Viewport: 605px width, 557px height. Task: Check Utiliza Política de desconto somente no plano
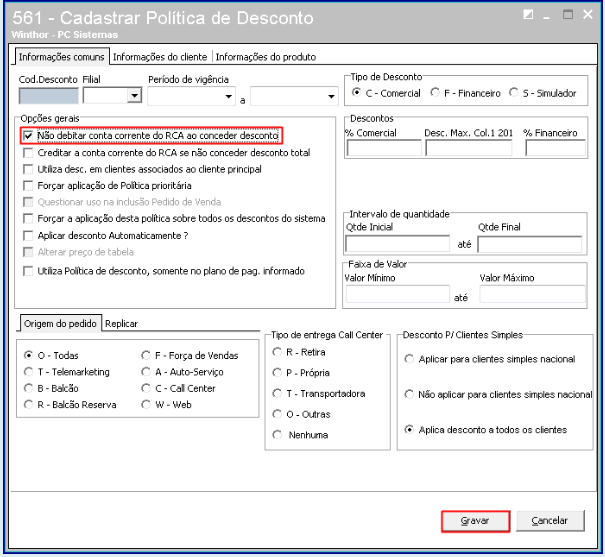28,271
